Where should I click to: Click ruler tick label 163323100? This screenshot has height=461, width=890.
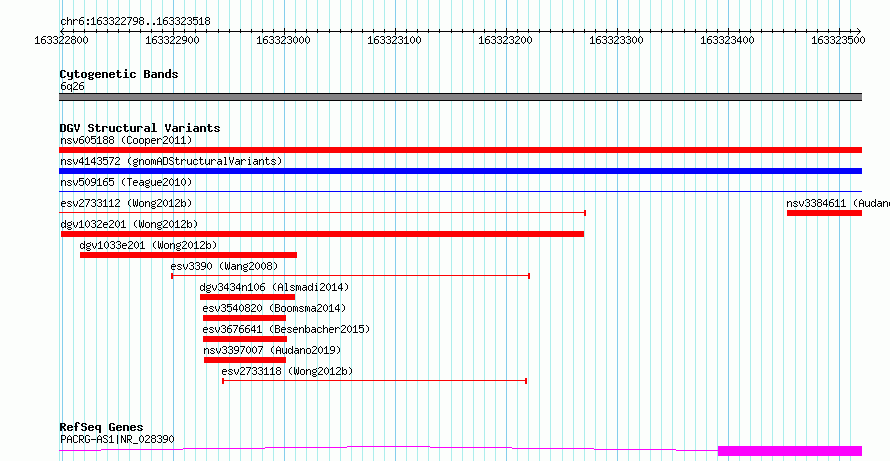(x=393, y=40)
